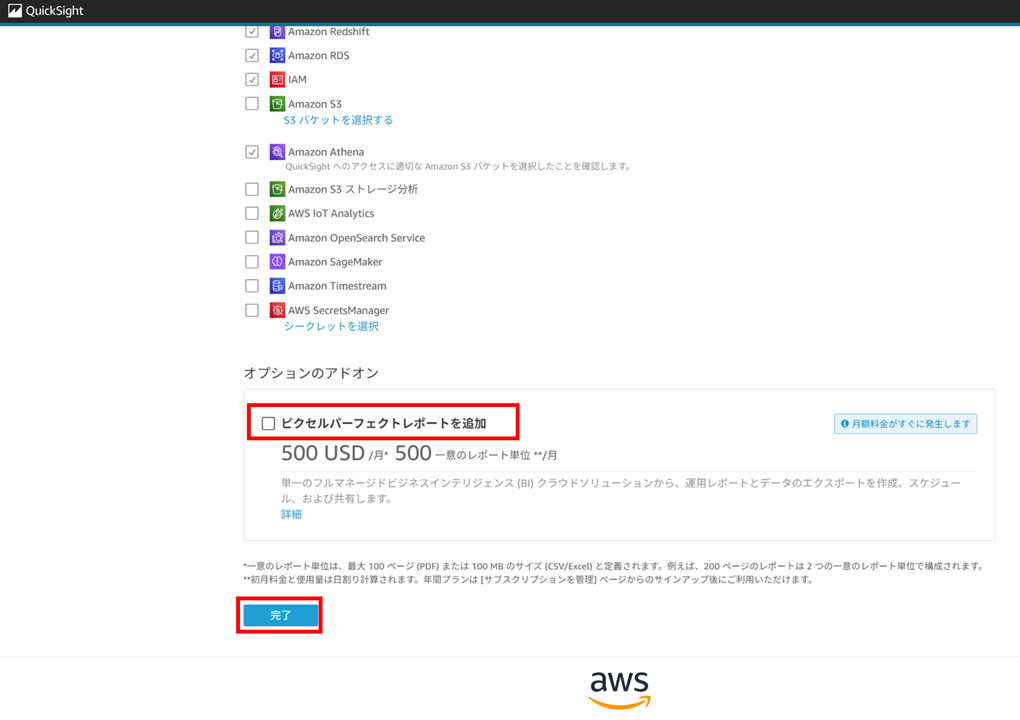Open the 詳細 link for add-on

pos(291,514)
